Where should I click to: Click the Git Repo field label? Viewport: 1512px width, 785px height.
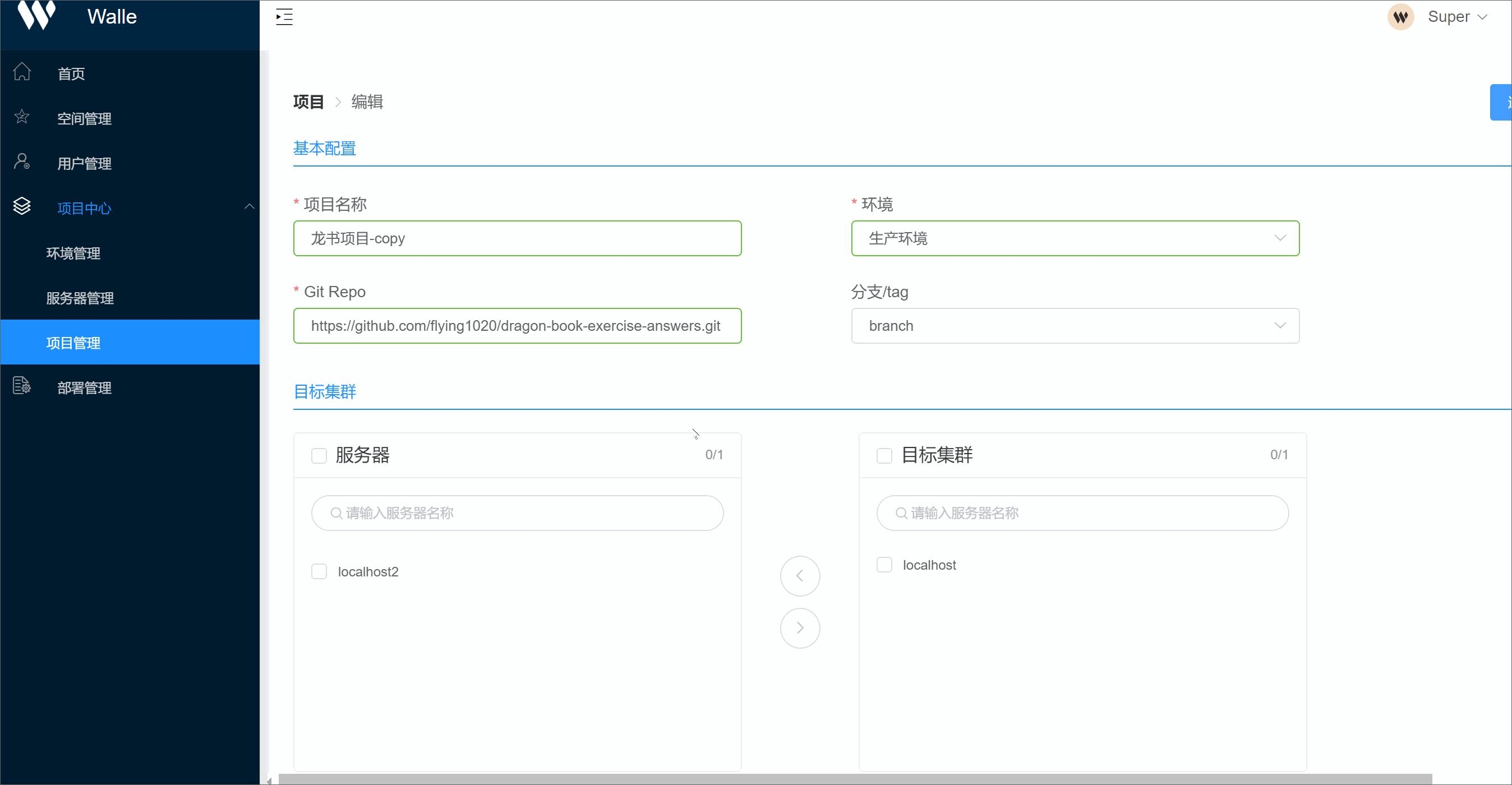[x=335, y=292]
